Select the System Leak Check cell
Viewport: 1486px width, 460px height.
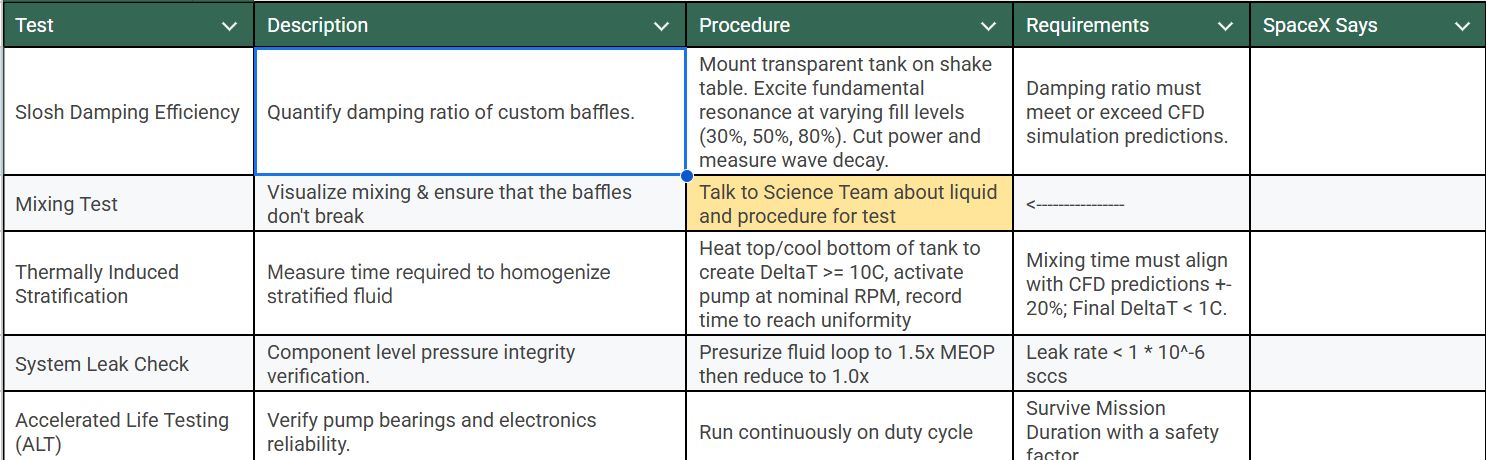[127, 364]
